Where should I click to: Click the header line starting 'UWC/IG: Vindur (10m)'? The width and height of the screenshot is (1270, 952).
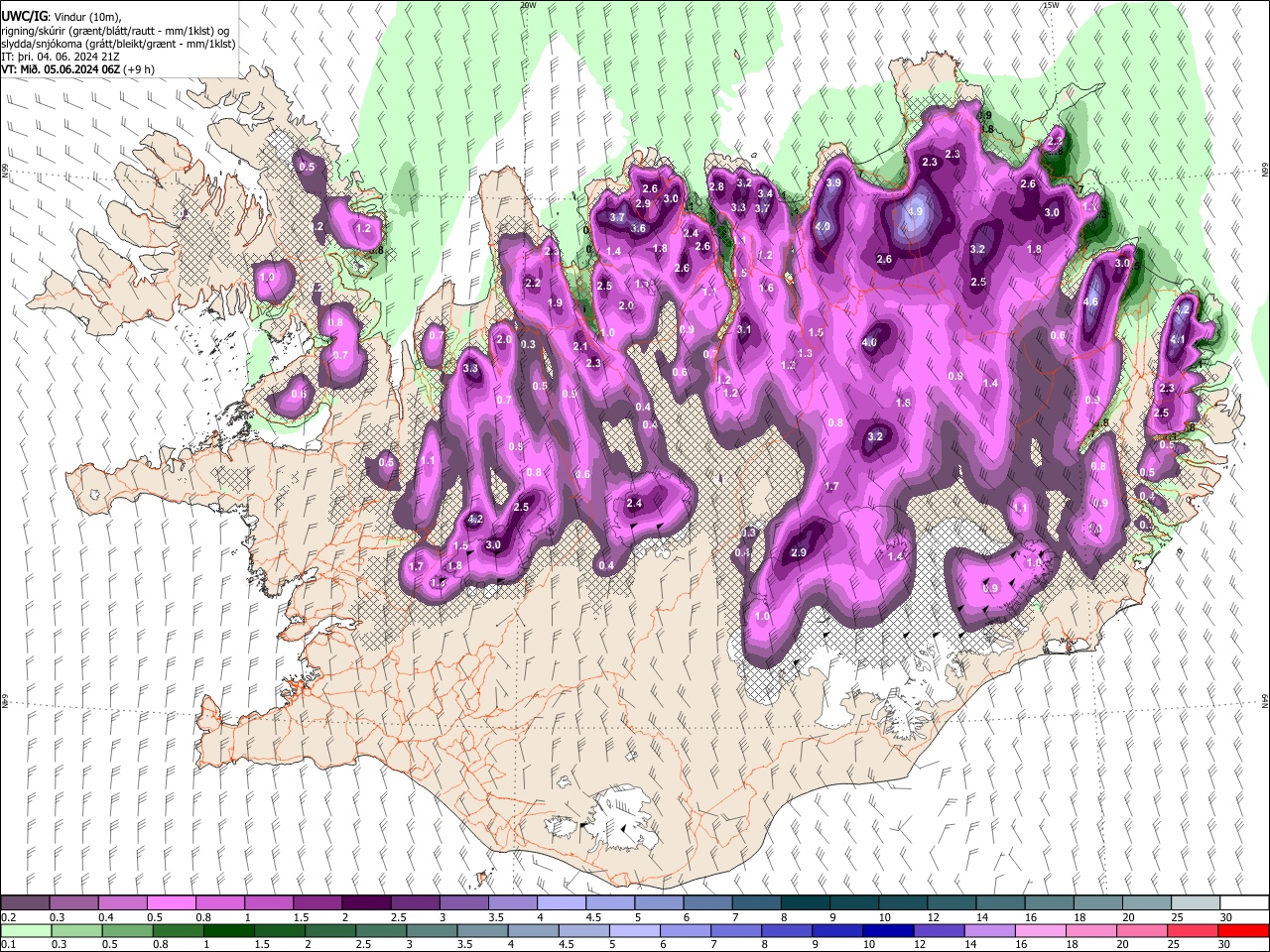click(61, 16)
